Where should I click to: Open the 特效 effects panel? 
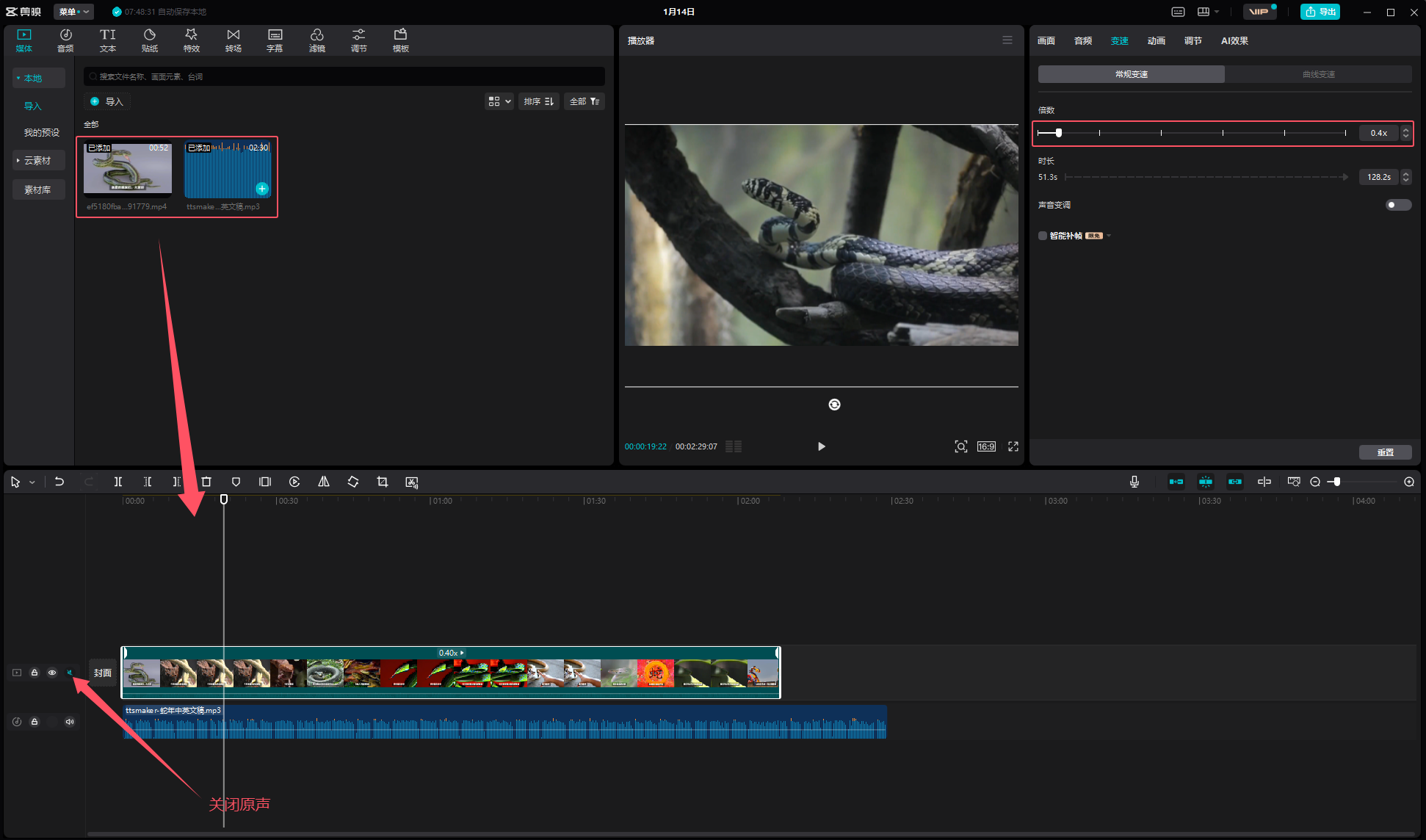click(192, 40)
